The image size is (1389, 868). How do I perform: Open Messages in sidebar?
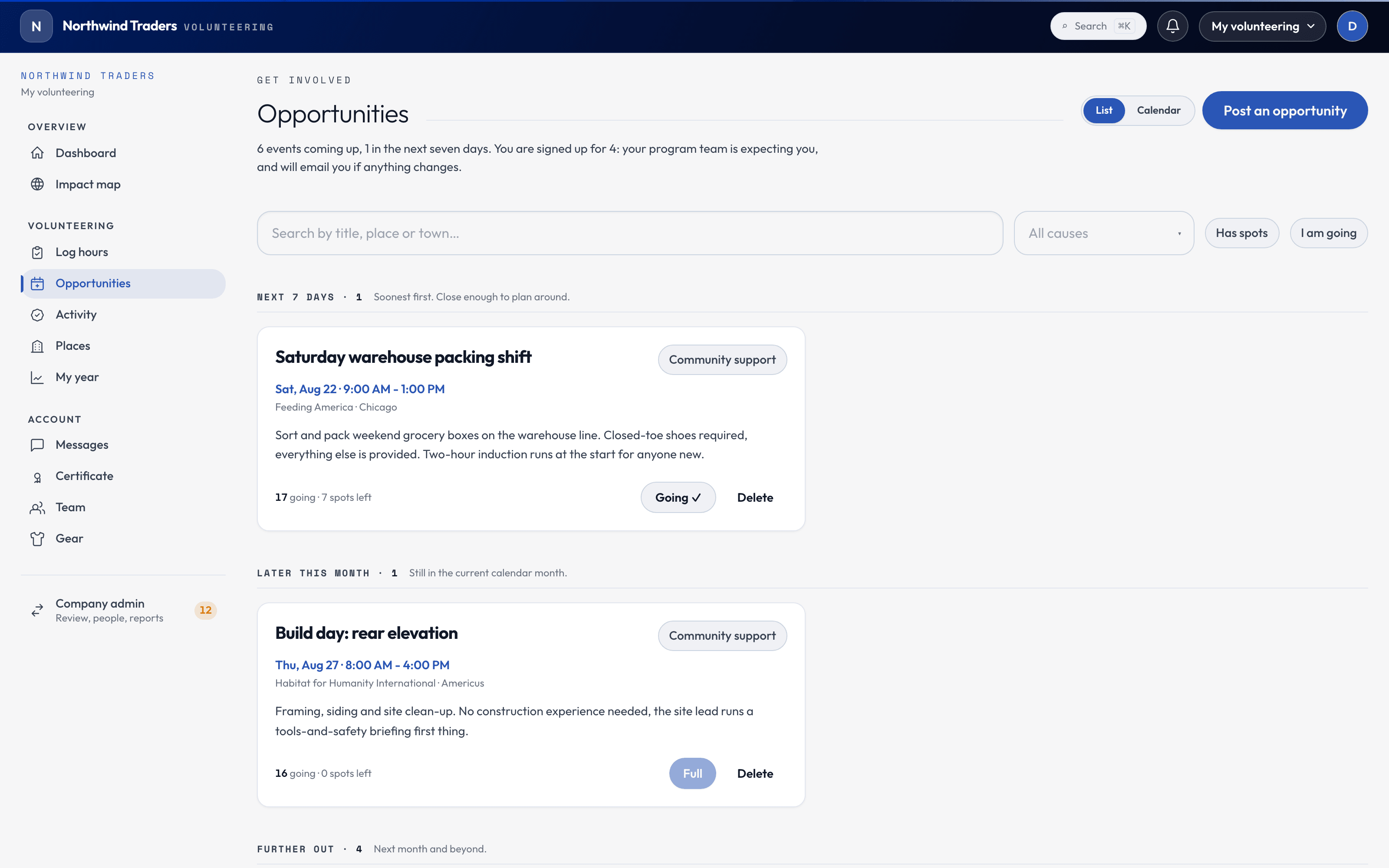pos(123,445)
